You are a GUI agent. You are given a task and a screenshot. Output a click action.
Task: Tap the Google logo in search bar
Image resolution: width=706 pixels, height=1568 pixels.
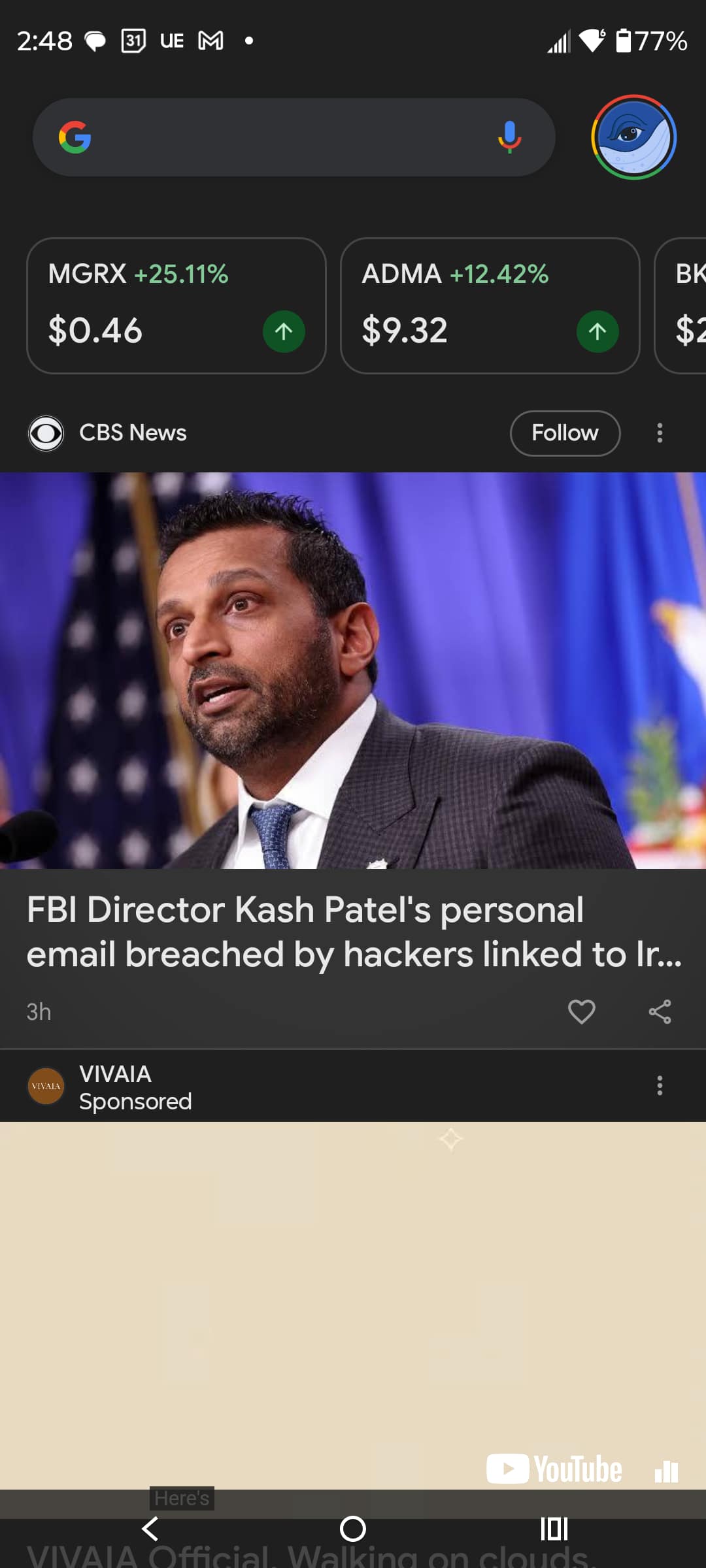click(x=75, y=137)
